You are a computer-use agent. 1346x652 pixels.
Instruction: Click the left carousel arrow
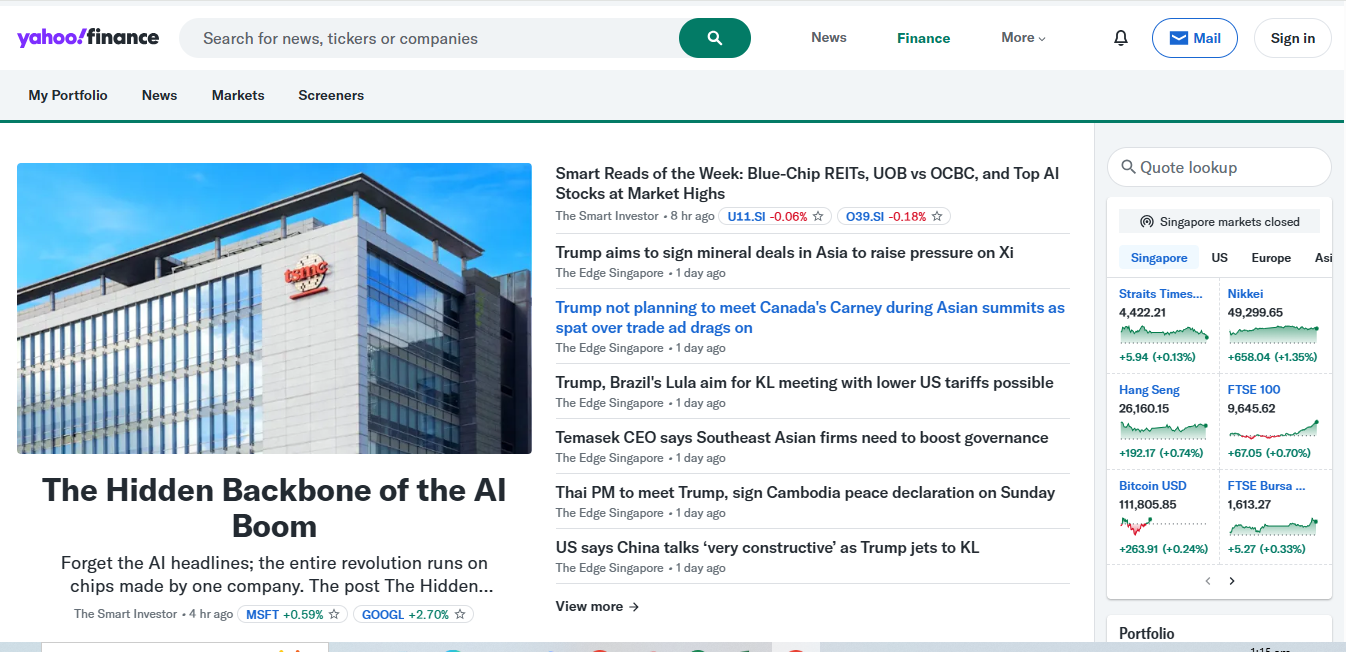(x=1207, y=580)
